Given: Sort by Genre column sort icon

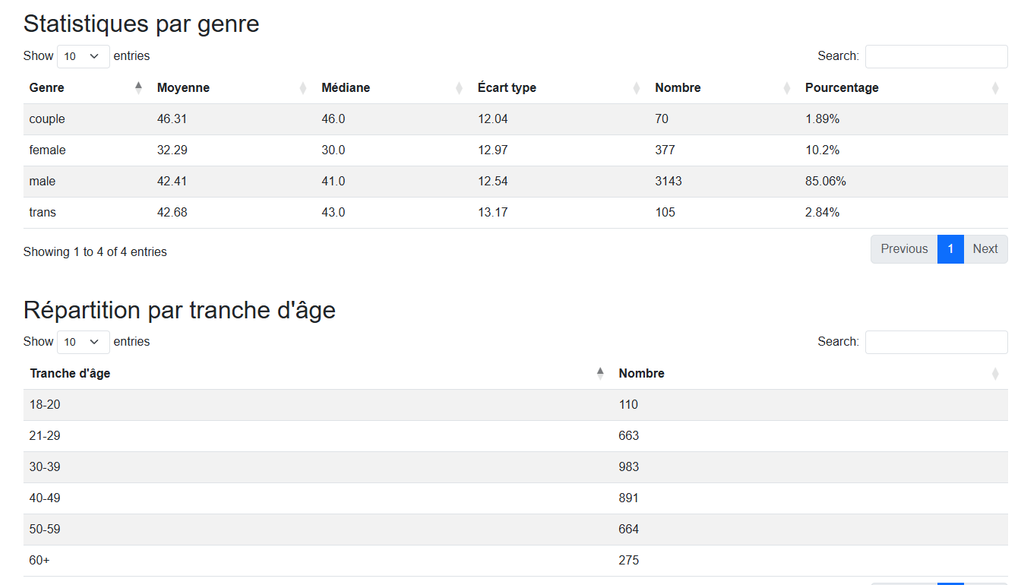Looking at the screenshot, I should pyautogui.click(x=138, y=88).
